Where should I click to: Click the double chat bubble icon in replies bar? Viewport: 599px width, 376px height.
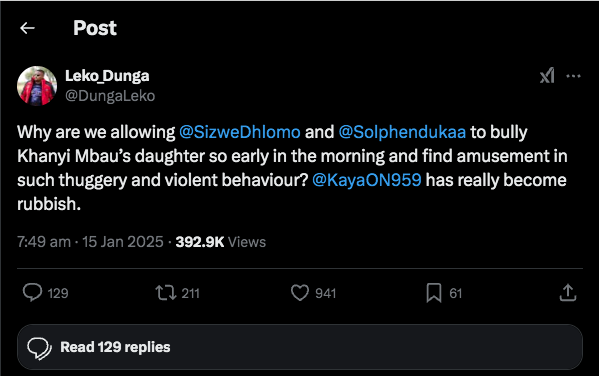point(39,348)
